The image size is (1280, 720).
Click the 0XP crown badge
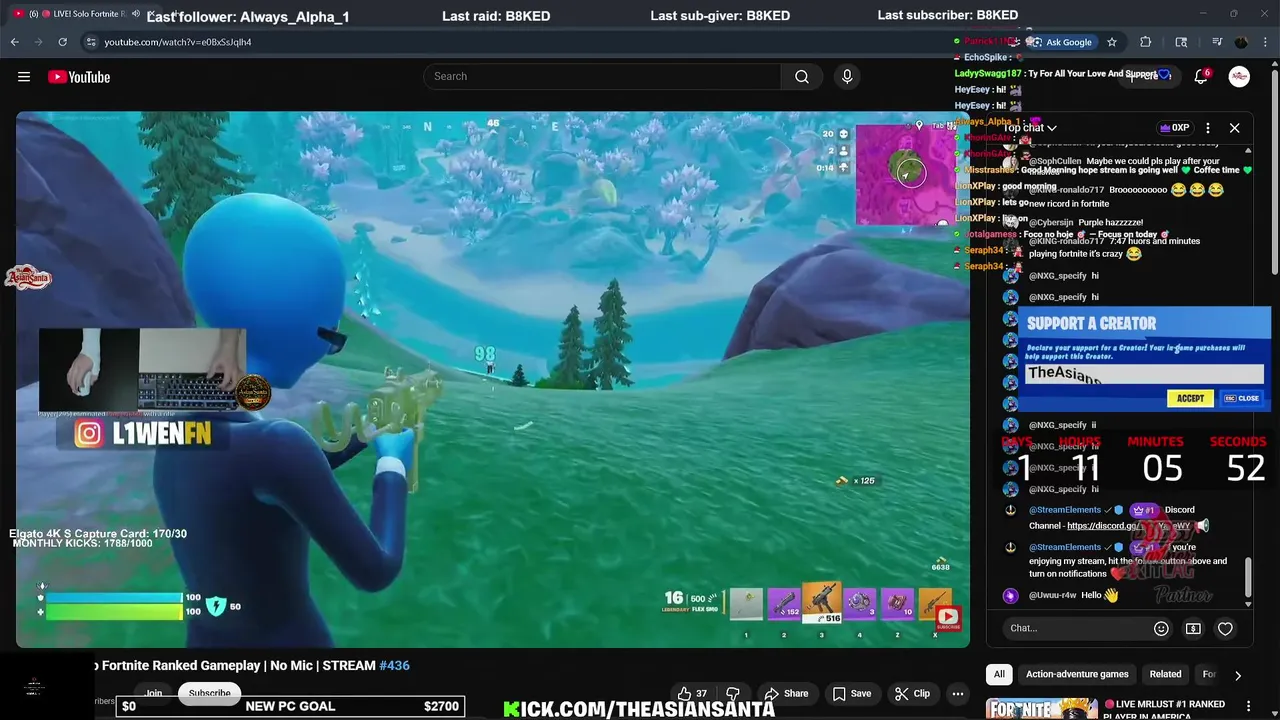(x=1174, y=128)
